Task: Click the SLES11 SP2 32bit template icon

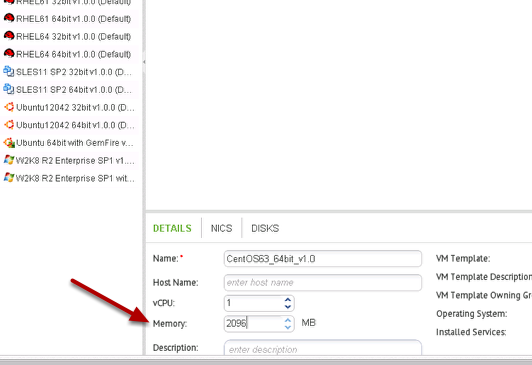Action: tap(9, 71)
